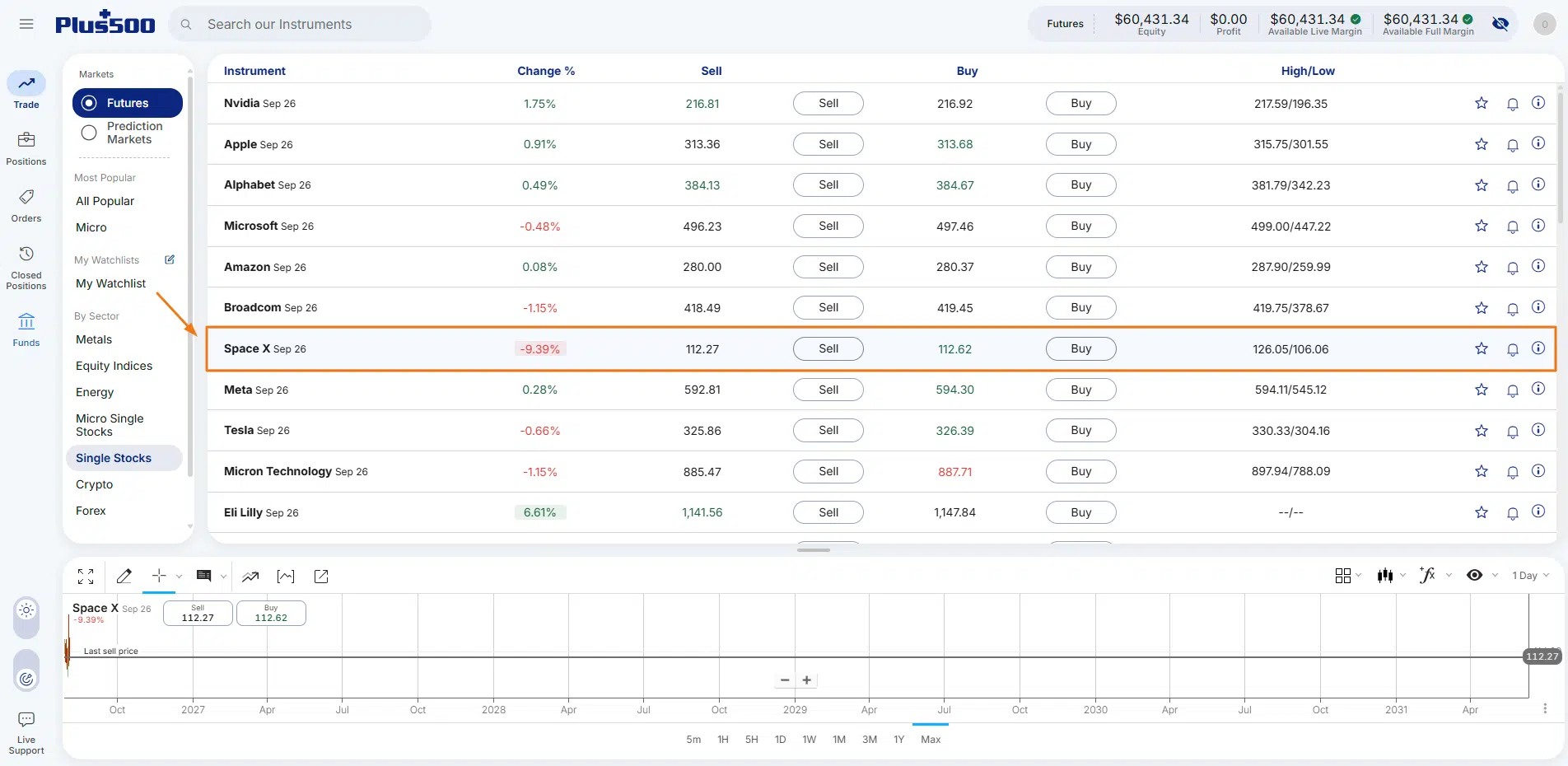Edit My Watchlists pencil icon
Screen dimensions: 1568x766
170,259
